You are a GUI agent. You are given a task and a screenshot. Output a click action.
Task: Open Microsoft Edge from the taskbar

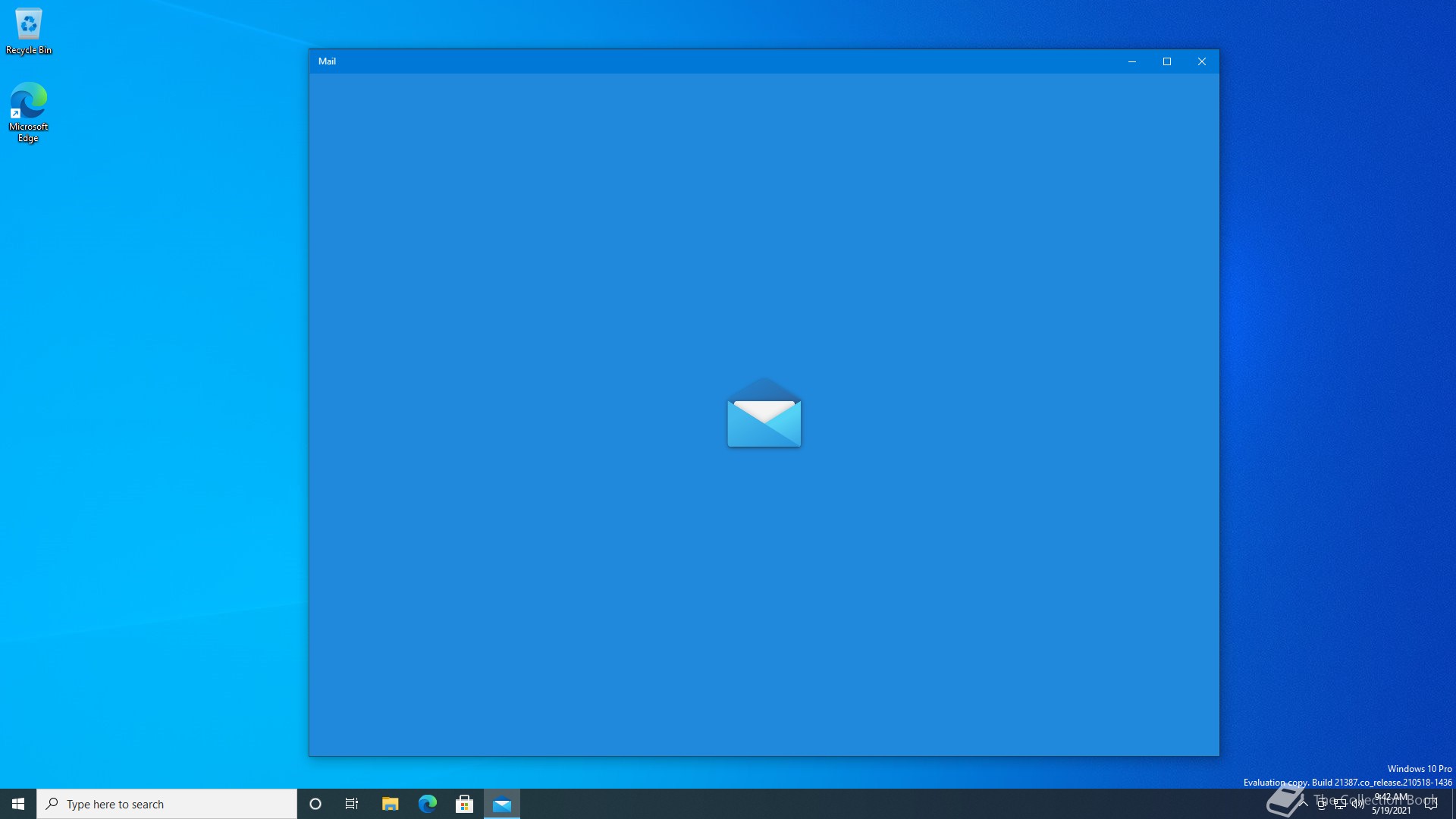pyautogui.click(x=427, y=804)
